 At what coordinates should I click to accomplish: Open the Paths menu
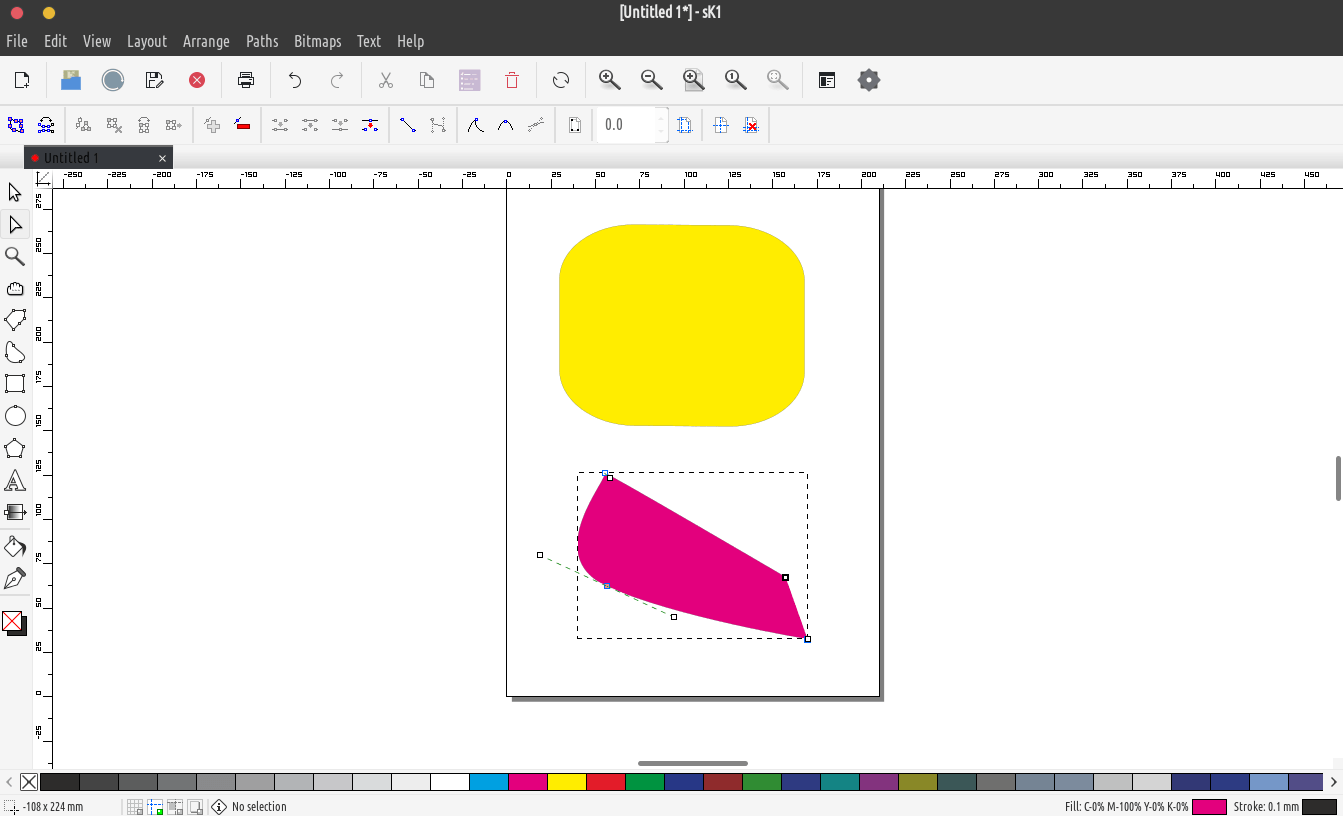[x=262, y=41]
